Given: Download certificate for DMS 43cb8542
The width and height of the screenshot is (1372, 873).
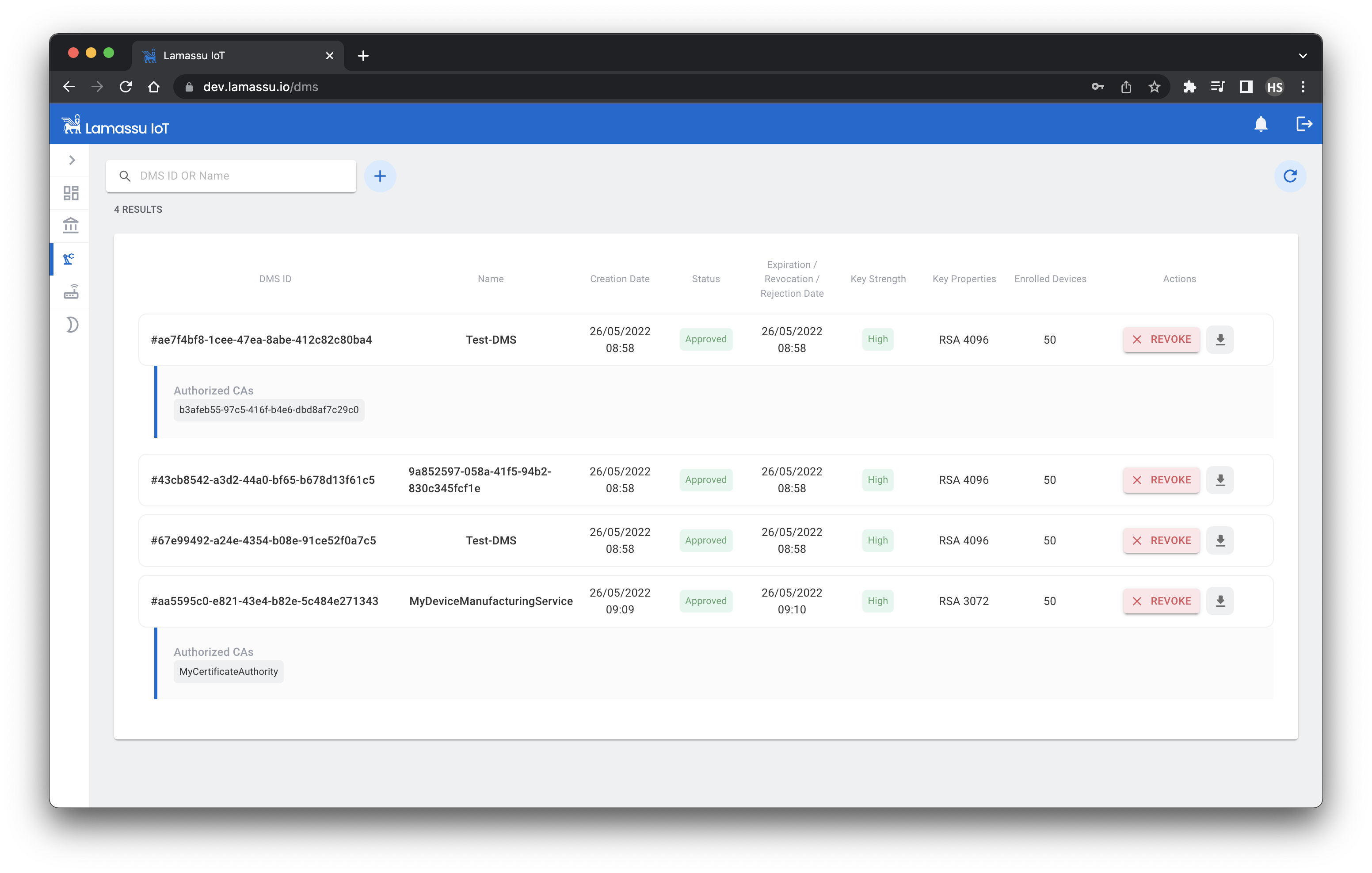Looking at the screenshot, I should click(1220, 479).
